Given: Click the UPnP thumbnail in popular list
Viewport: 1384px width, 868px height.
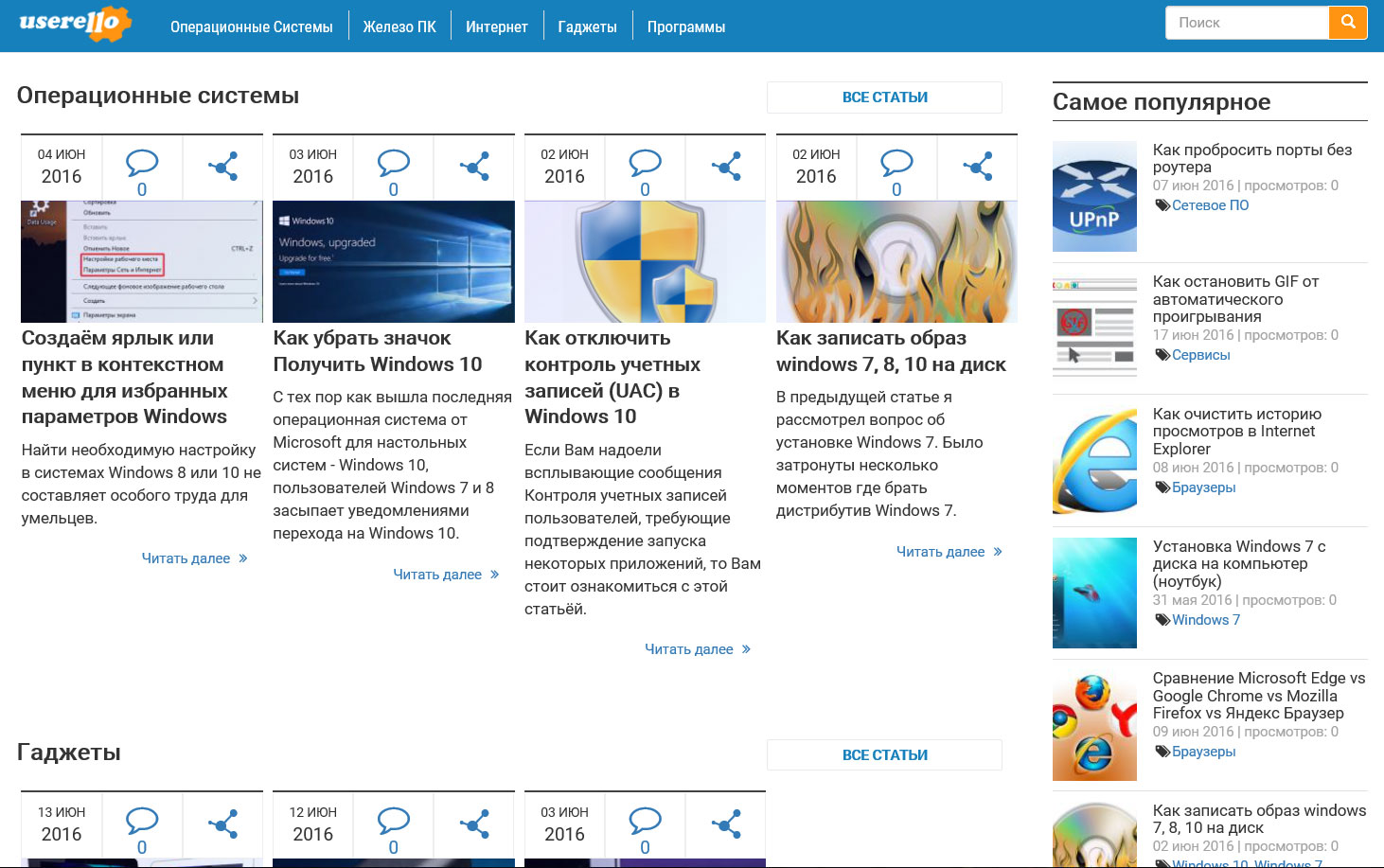Looking at the screenshot, I should (1094, 196).
